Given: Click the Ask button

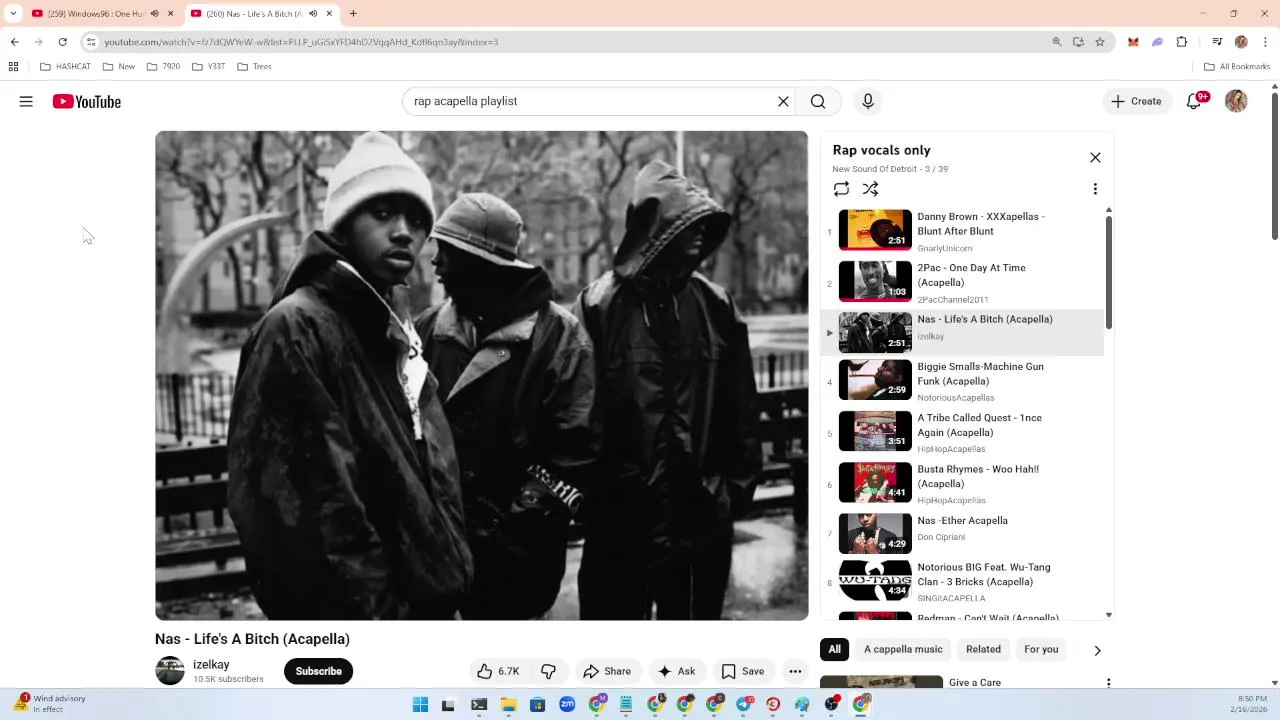Looking at the screenshot, I should (x=676, y=671).
